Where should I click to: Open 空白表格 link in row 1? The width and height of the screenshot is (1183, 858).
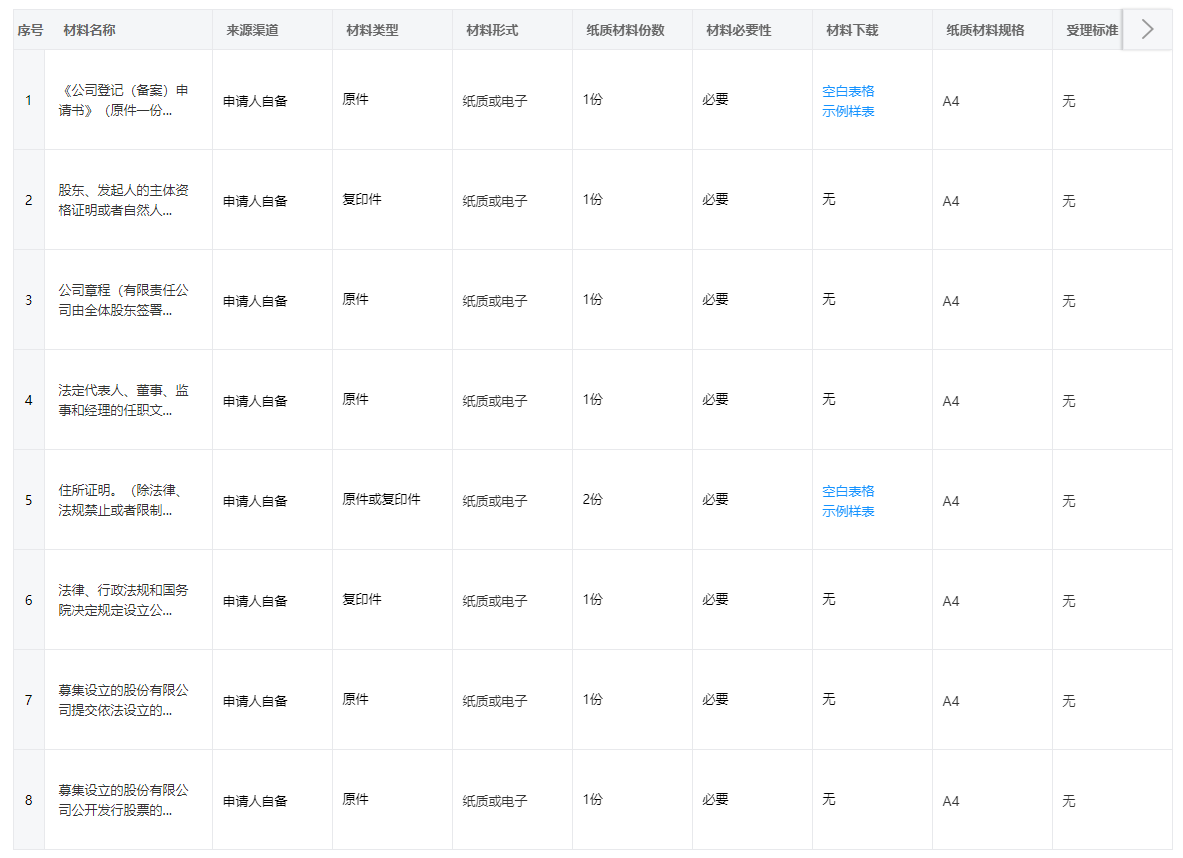click(848, 91)
